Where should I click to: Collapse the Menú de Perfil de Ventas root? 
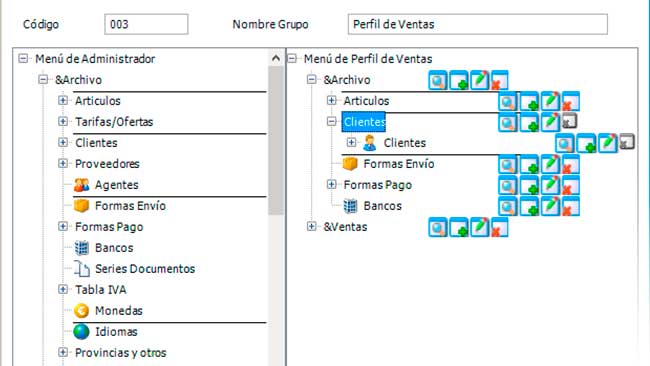(292, 58)
